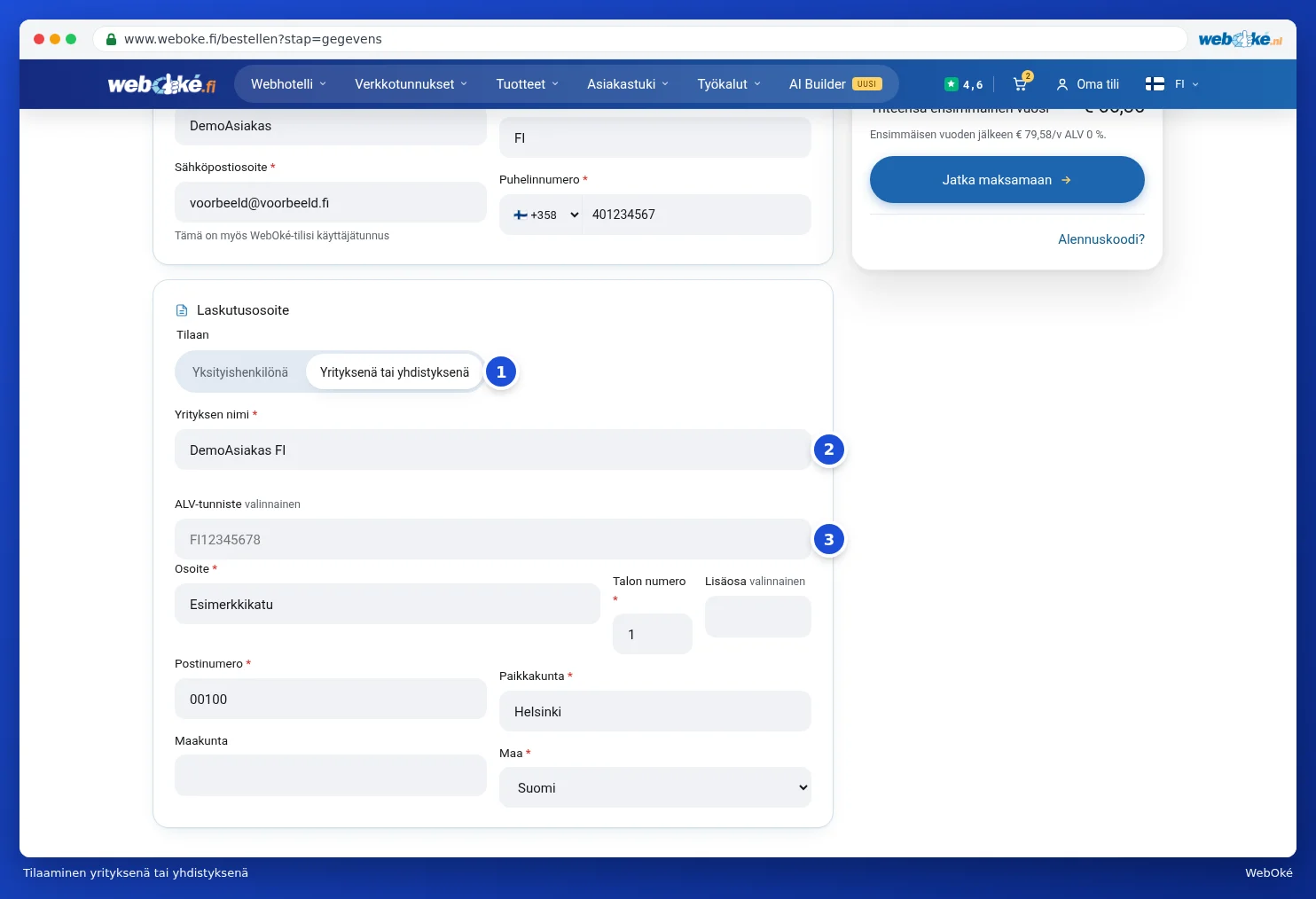The width and height of the screenshot is (1316, 899).
Task: Open the Webhotelli menu
Action: click(289, 84)
